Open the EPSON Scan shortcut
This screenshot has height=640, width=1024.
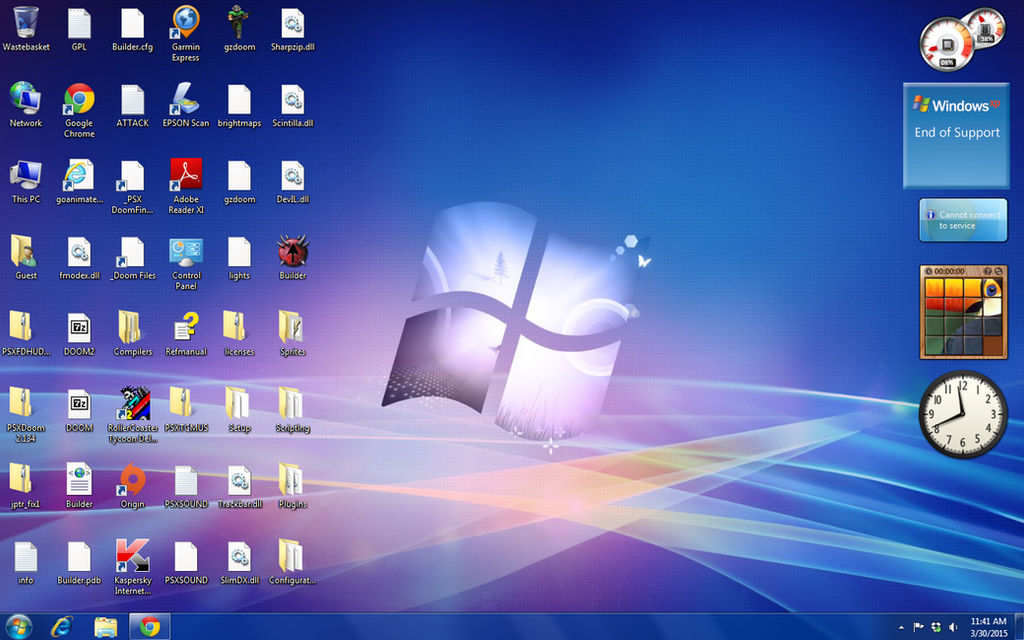pos(185,104)
